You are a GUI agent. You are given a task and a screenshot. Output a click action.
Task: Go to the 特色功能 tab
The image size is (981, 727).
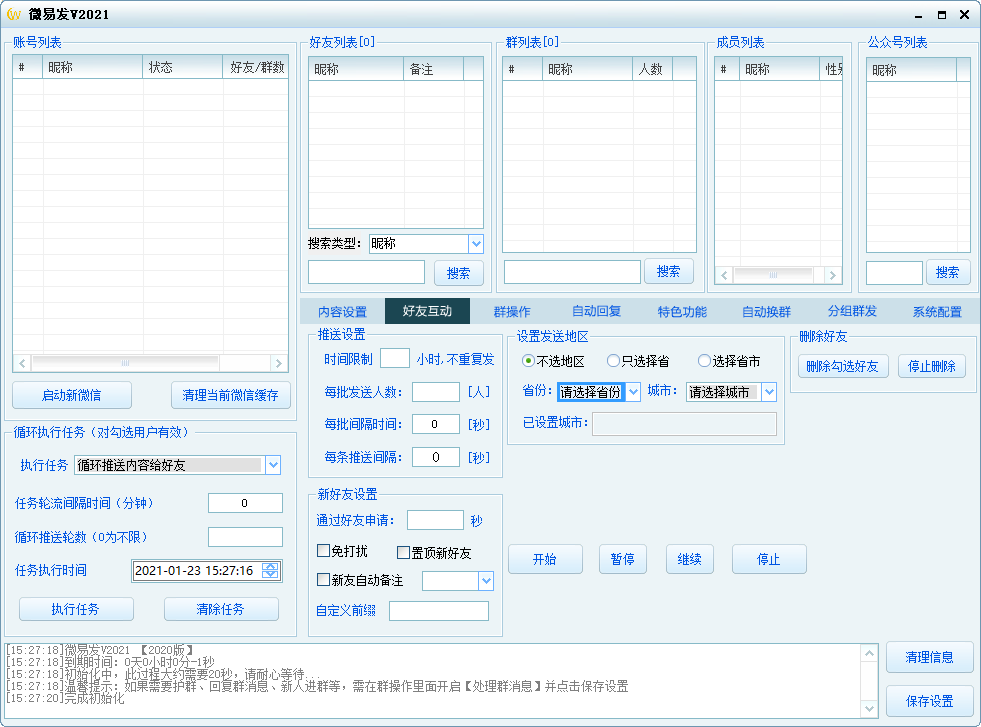(x=682, y=312)
